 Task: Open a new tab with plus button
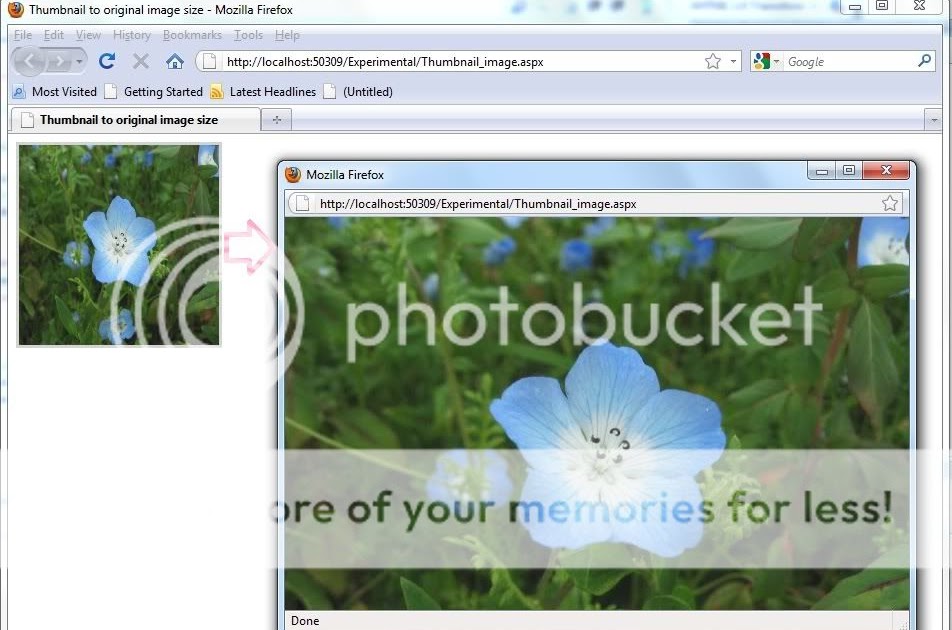click(277, 120)
